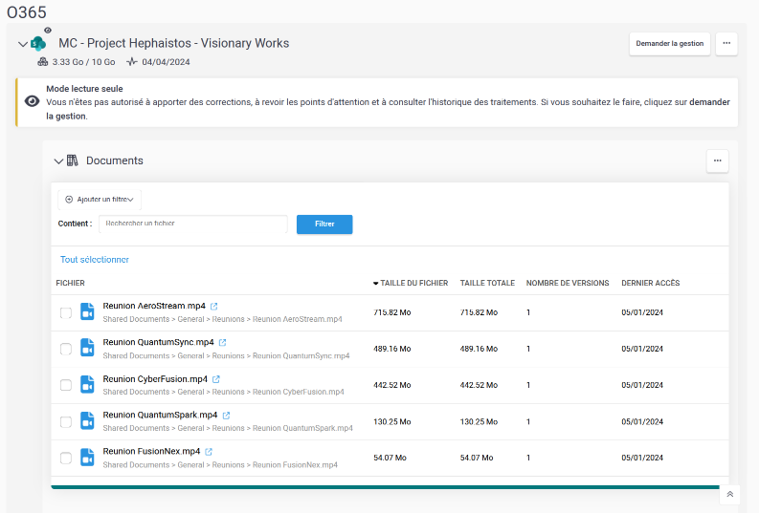Tick the Reunion FusionNex.mp4 checkbox
This screenshot has height=513, width=759.
coord(66,458)
